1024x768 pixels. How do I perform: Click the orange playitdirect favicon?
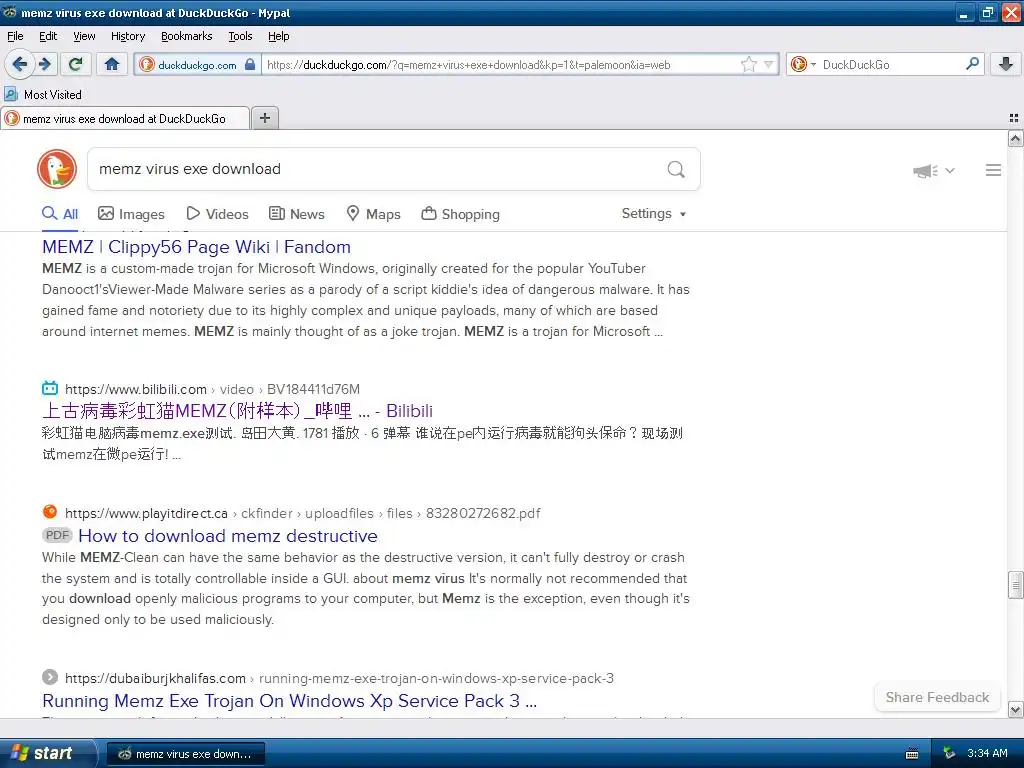50,512
